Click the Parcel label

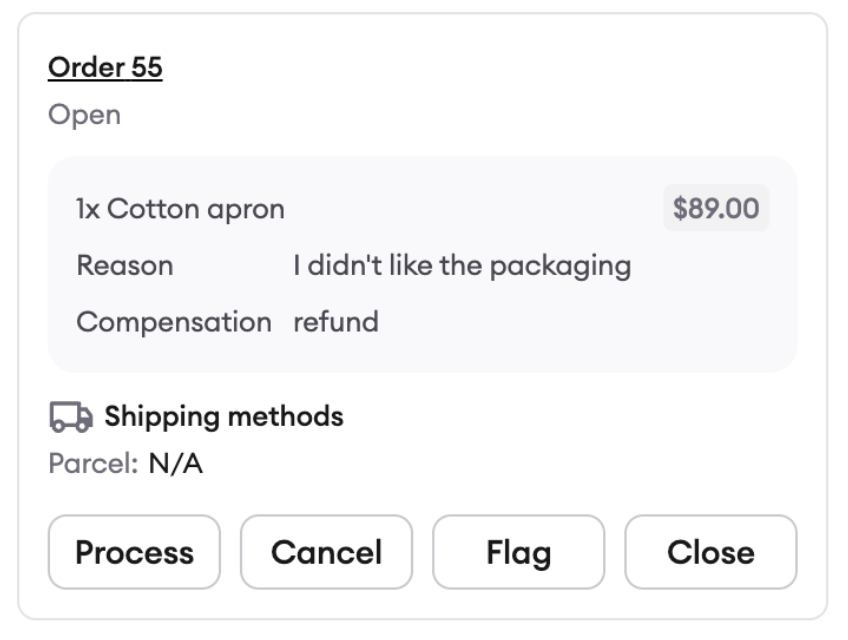pyautogui.click(x=94, y=464)
